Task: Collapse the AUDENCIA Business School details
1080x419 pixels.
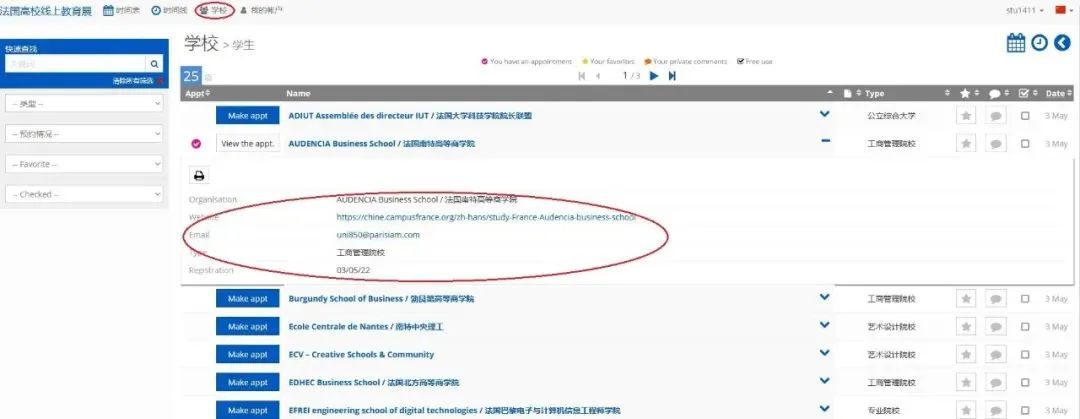Action: (x=825, y=141)
